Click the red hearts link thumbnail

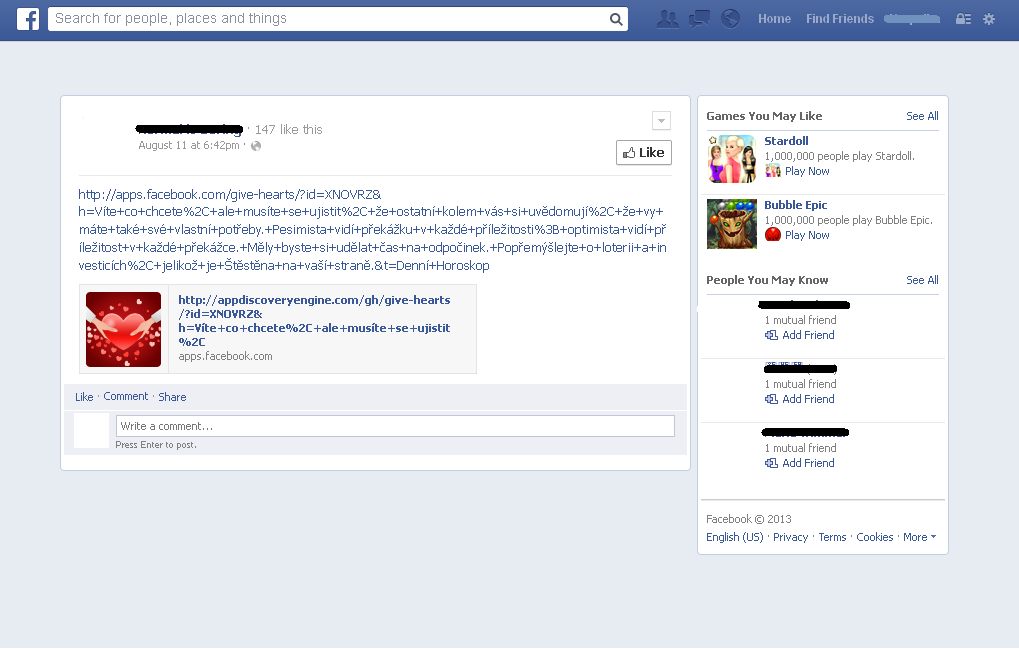[x=122, y=328]
